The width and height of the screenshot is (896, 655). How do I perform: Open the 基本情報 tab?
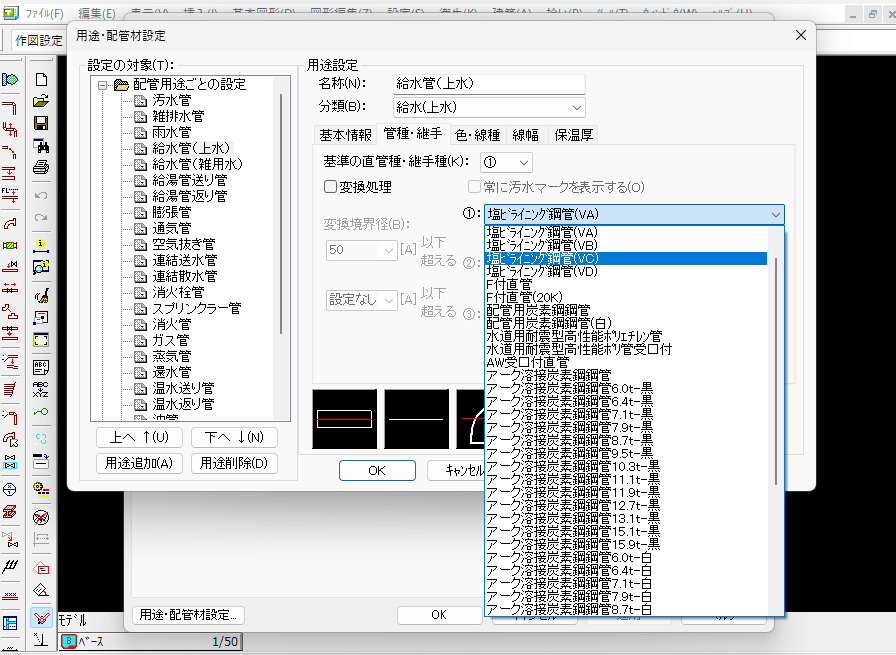[345, 134]
